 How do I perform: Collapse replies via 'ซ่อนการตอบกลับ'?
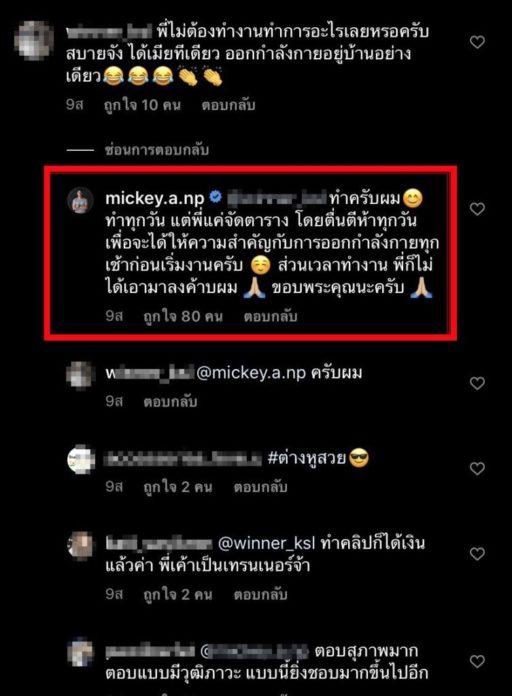click(157, 150)
